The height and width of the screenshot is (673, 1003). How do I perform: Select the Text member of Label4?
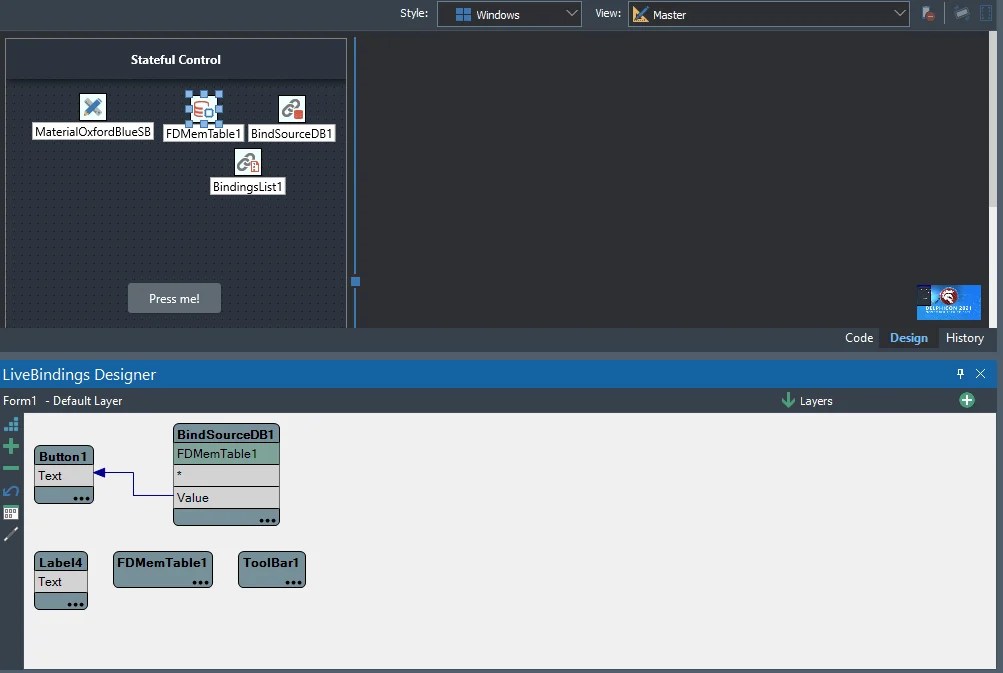tap(61, 582)
